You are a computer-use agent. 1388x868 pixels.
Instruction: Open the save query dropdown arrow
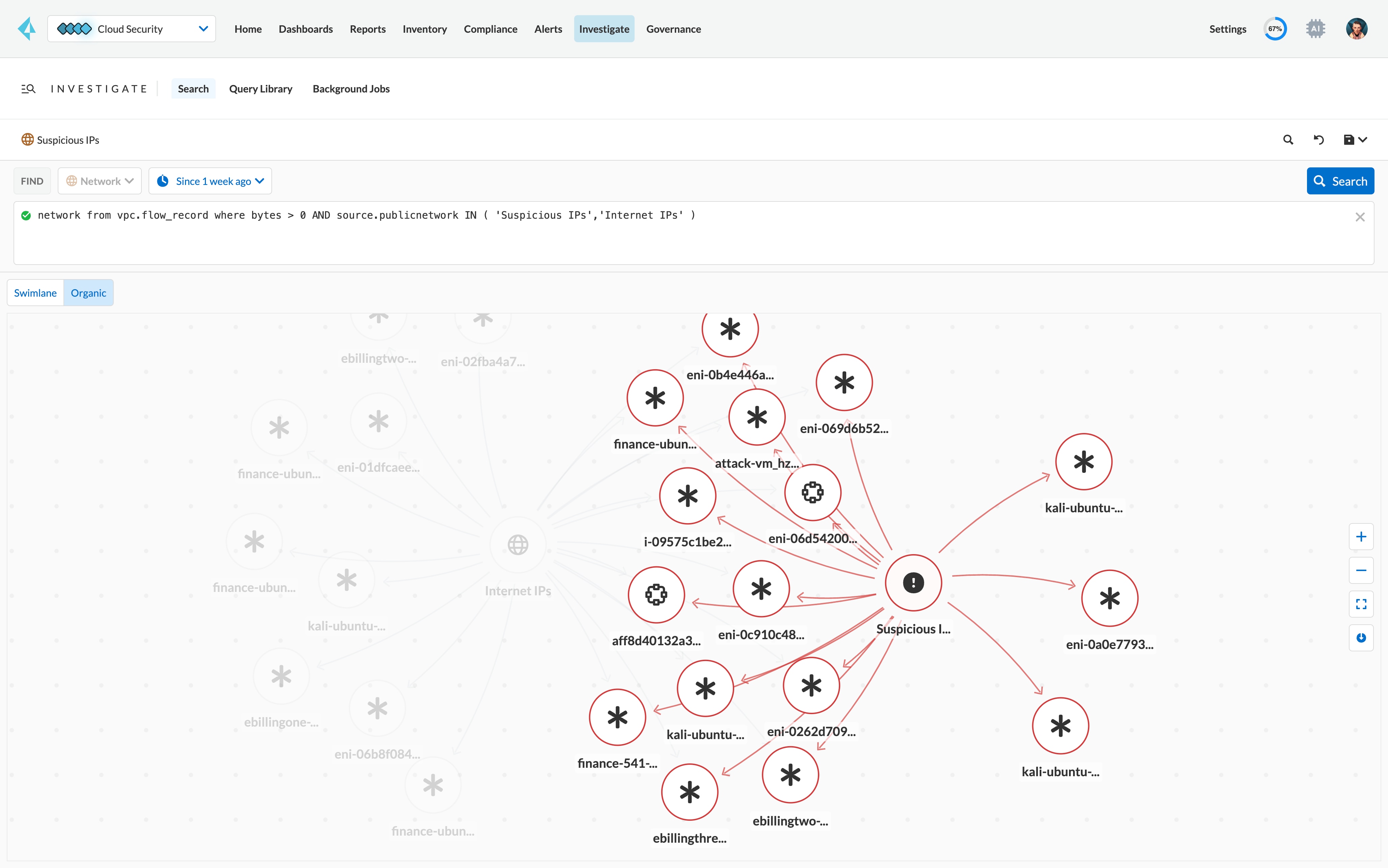click(x=1363, y=139)
